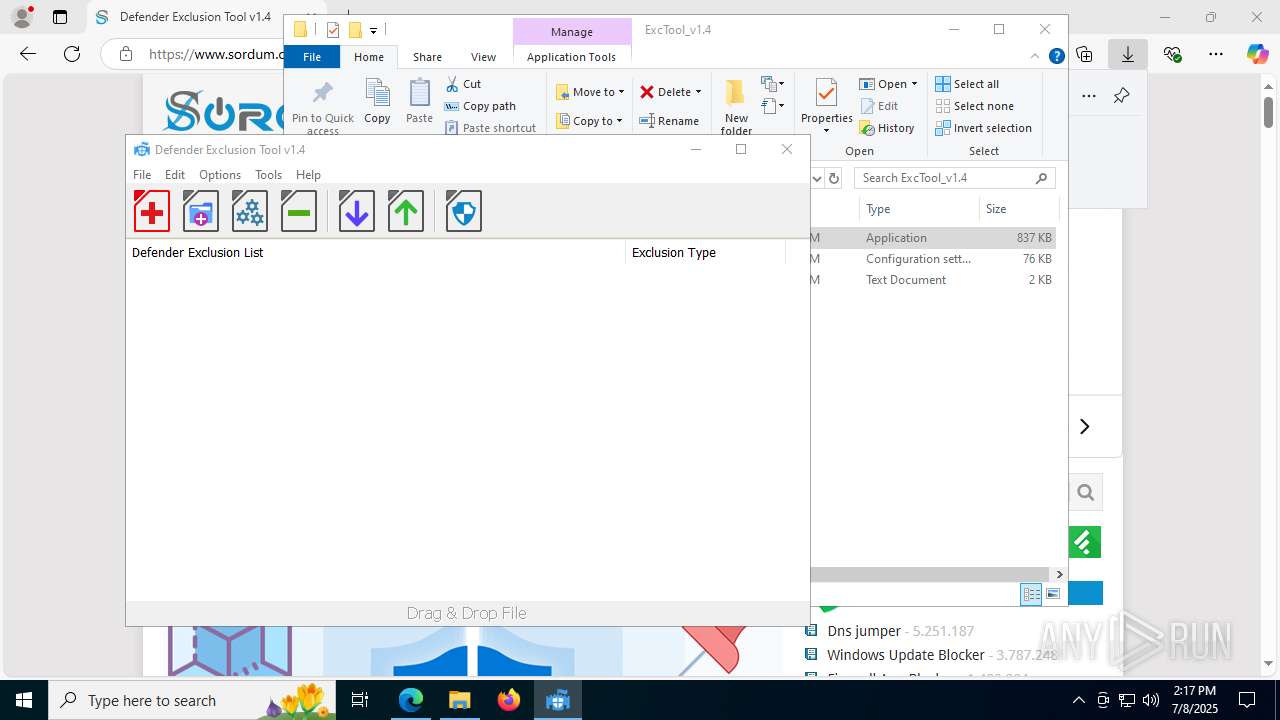
Task: Click Rename in the Explorer ribbon
Action: (669, 121)
